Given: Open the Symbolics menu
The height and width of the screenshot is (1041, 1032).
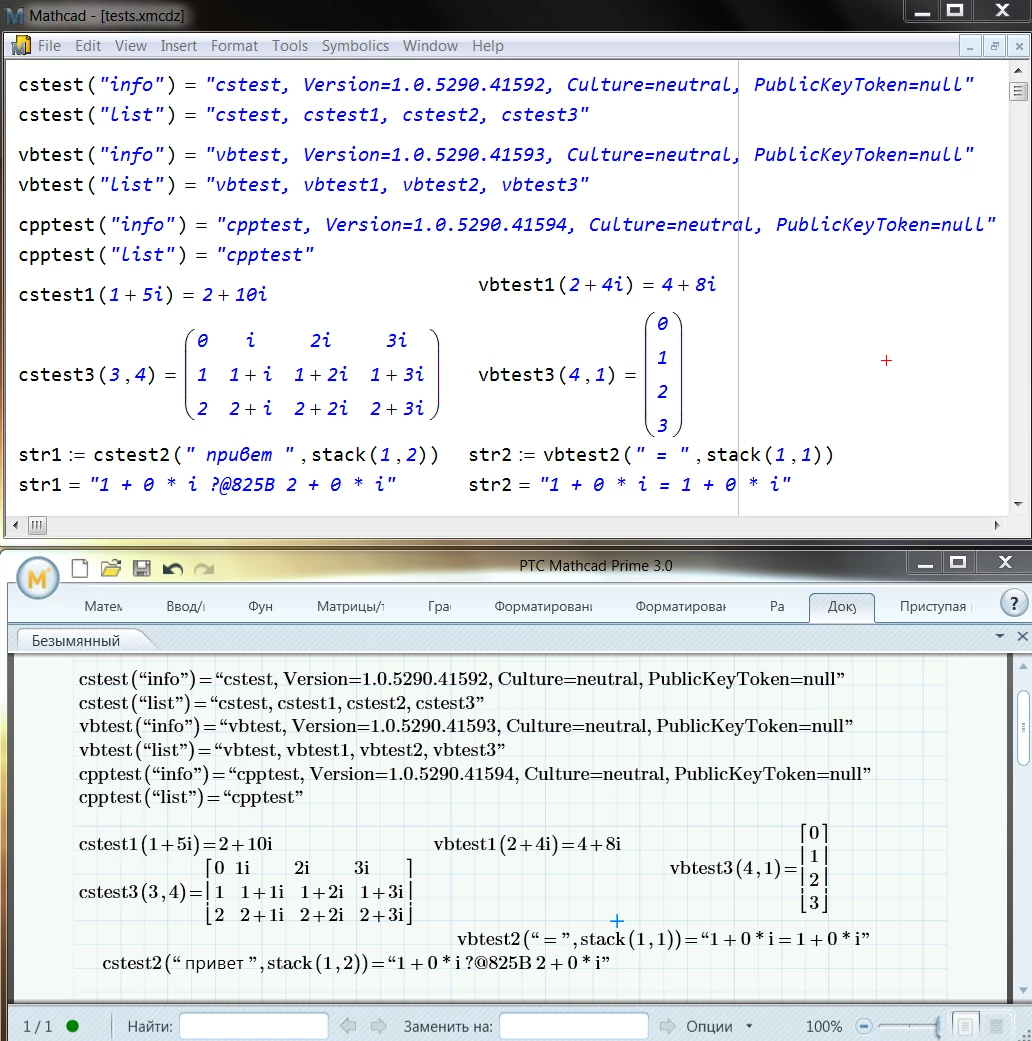Looking at the screenshot, I should coord(355,46).
